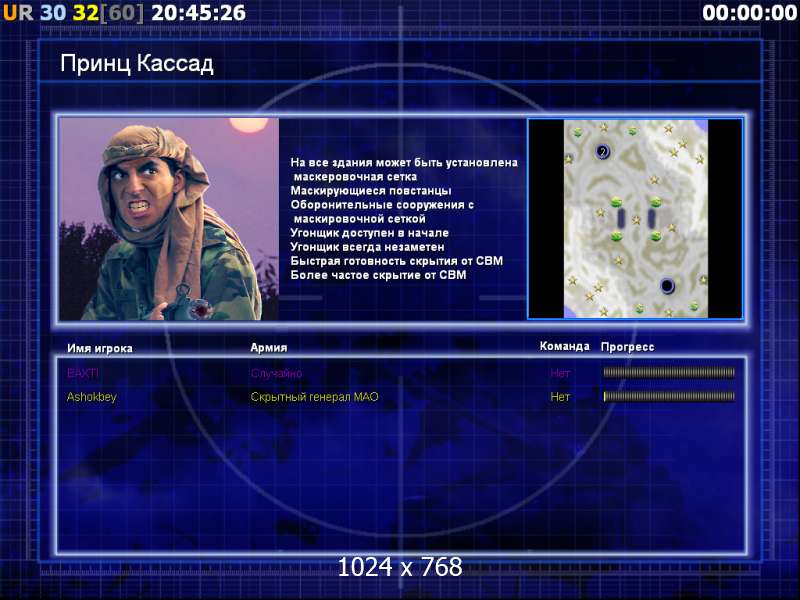Viewport: 800px width, 600px height.
Task: Click the 00:00:00 timer
Action: (x=749, y=13)
